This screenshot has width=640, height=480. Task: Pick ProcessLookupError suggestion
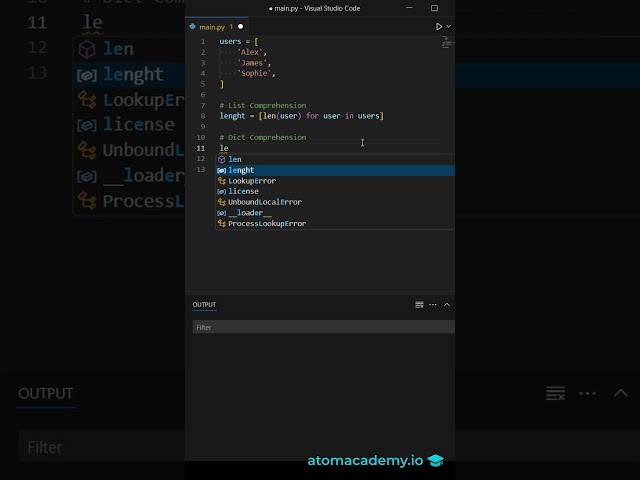point(335,223)
